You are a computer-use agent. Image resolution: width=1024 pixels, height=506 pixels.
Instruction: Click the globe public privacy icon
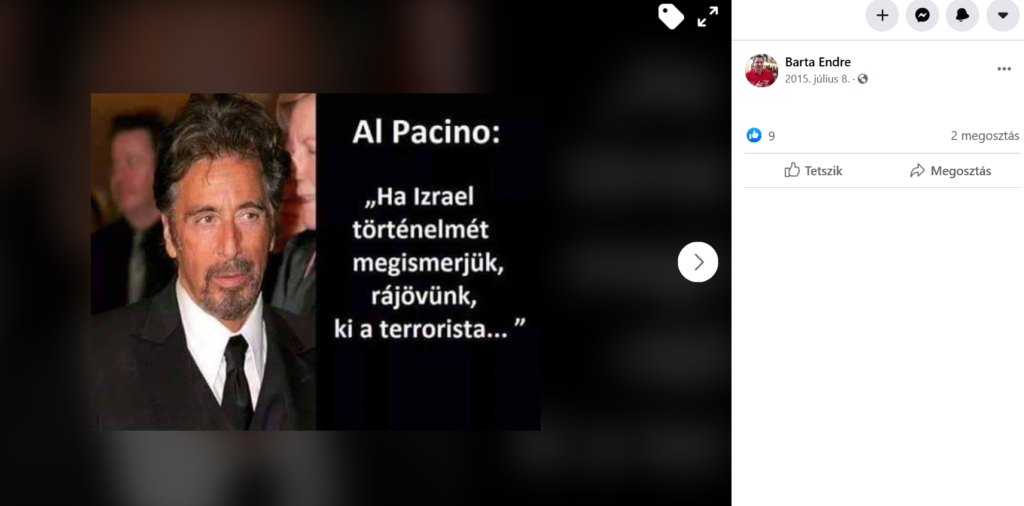coord(863,79)
